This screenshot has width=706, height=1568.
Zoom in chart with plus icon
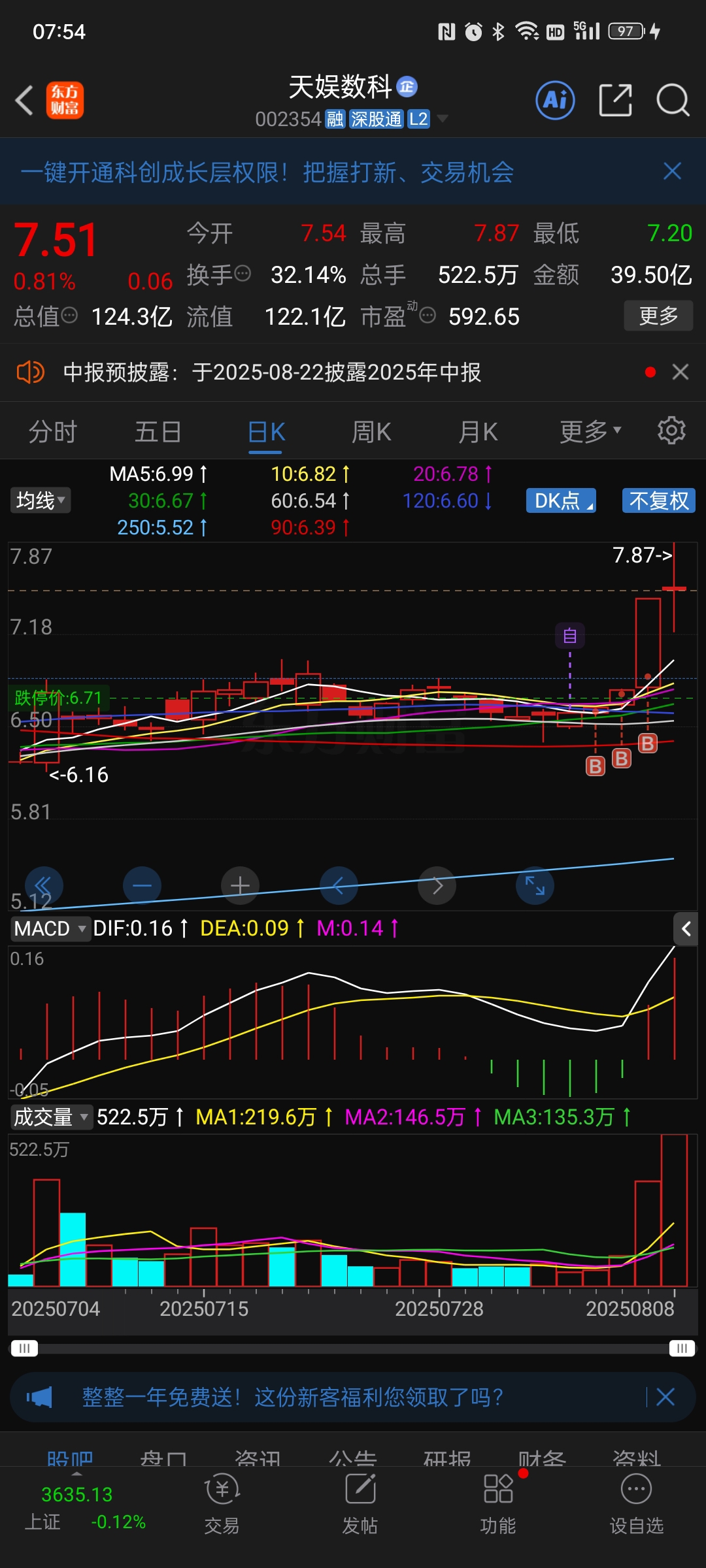click(x=240, y=886)
